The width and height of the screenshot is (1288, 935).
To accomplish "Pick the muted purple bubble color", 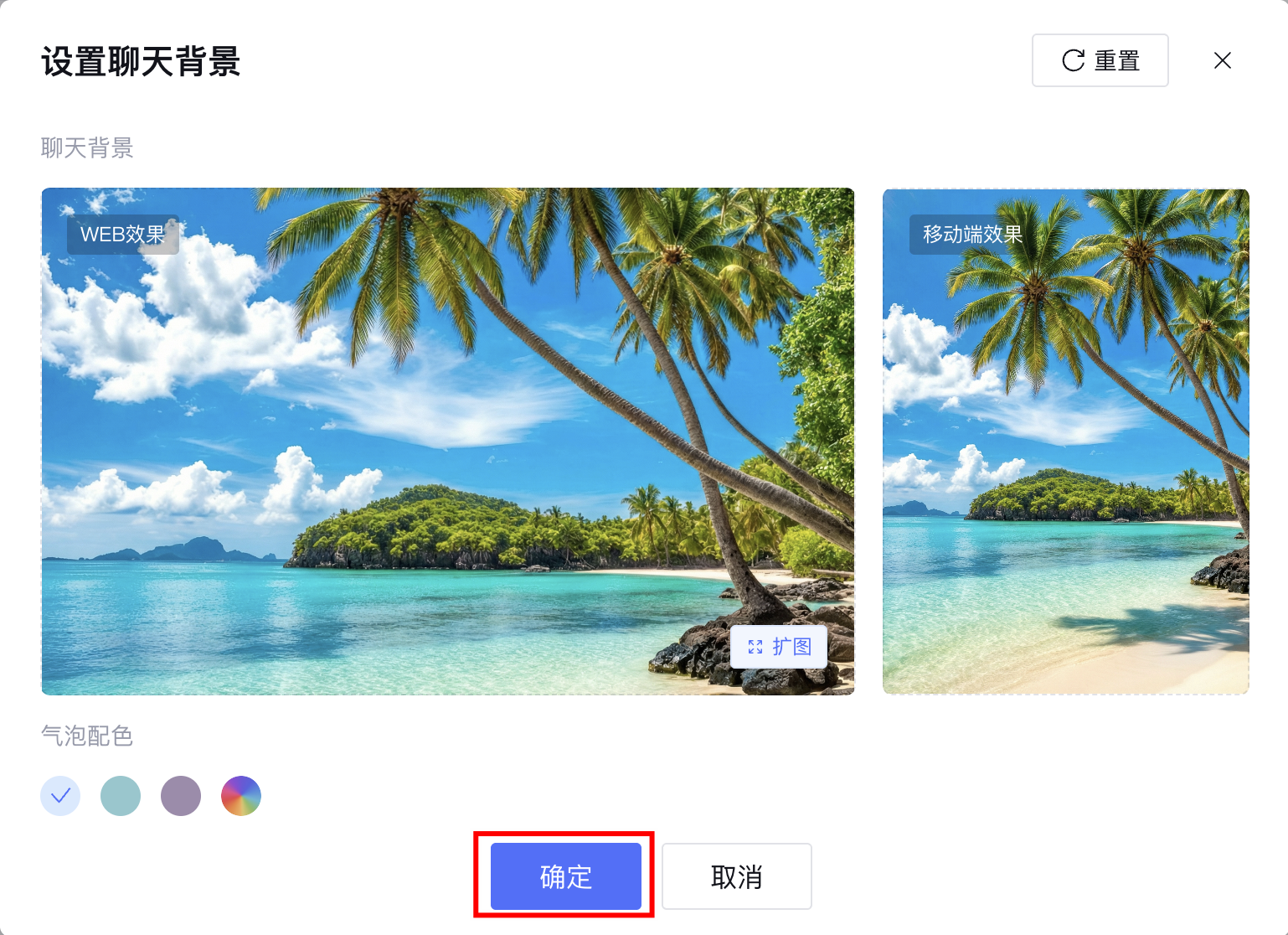I will 181,796.
